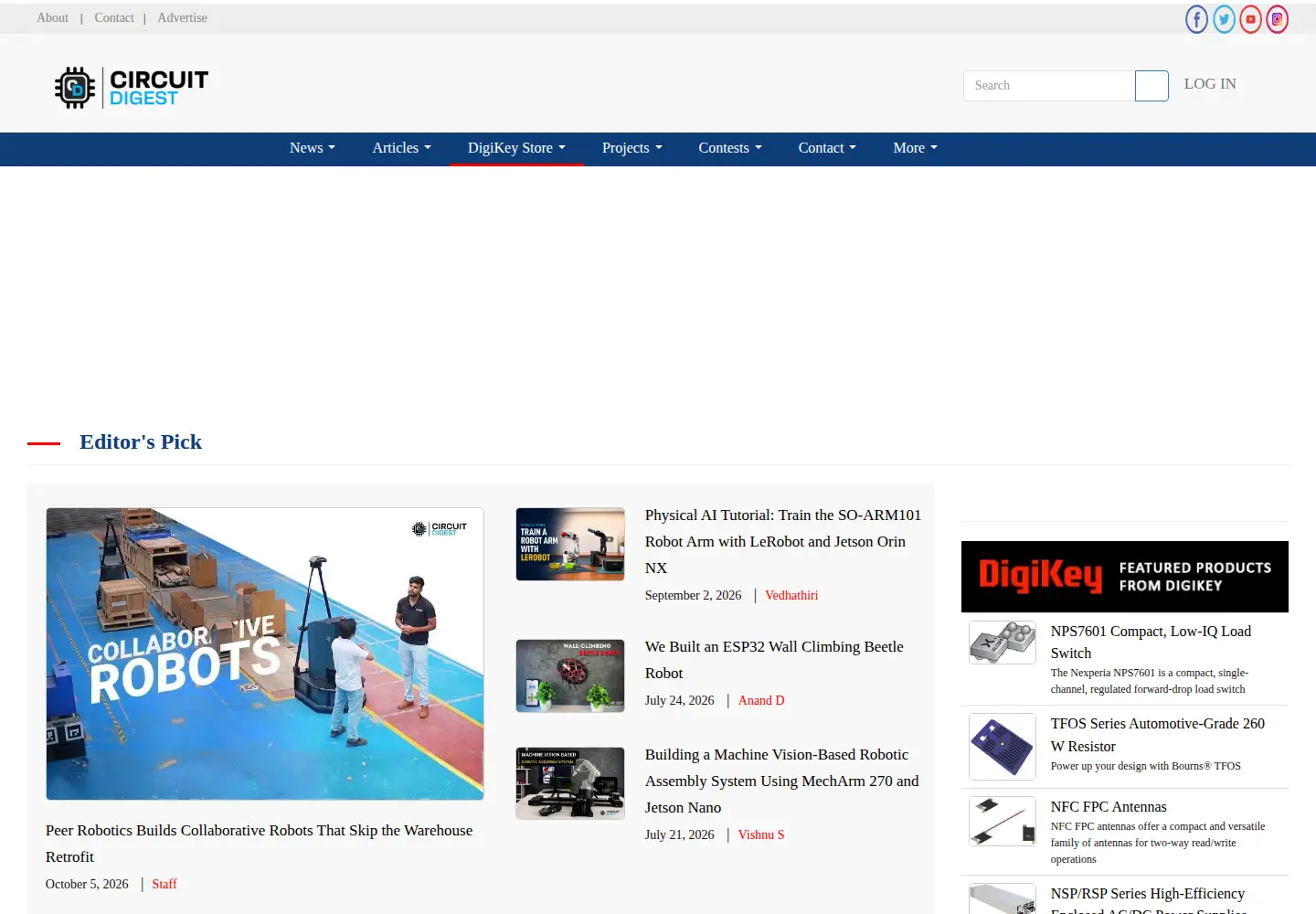Click the DigiKey Featured Products banner
The image size is (1316, 914).
click(1125, 577)
